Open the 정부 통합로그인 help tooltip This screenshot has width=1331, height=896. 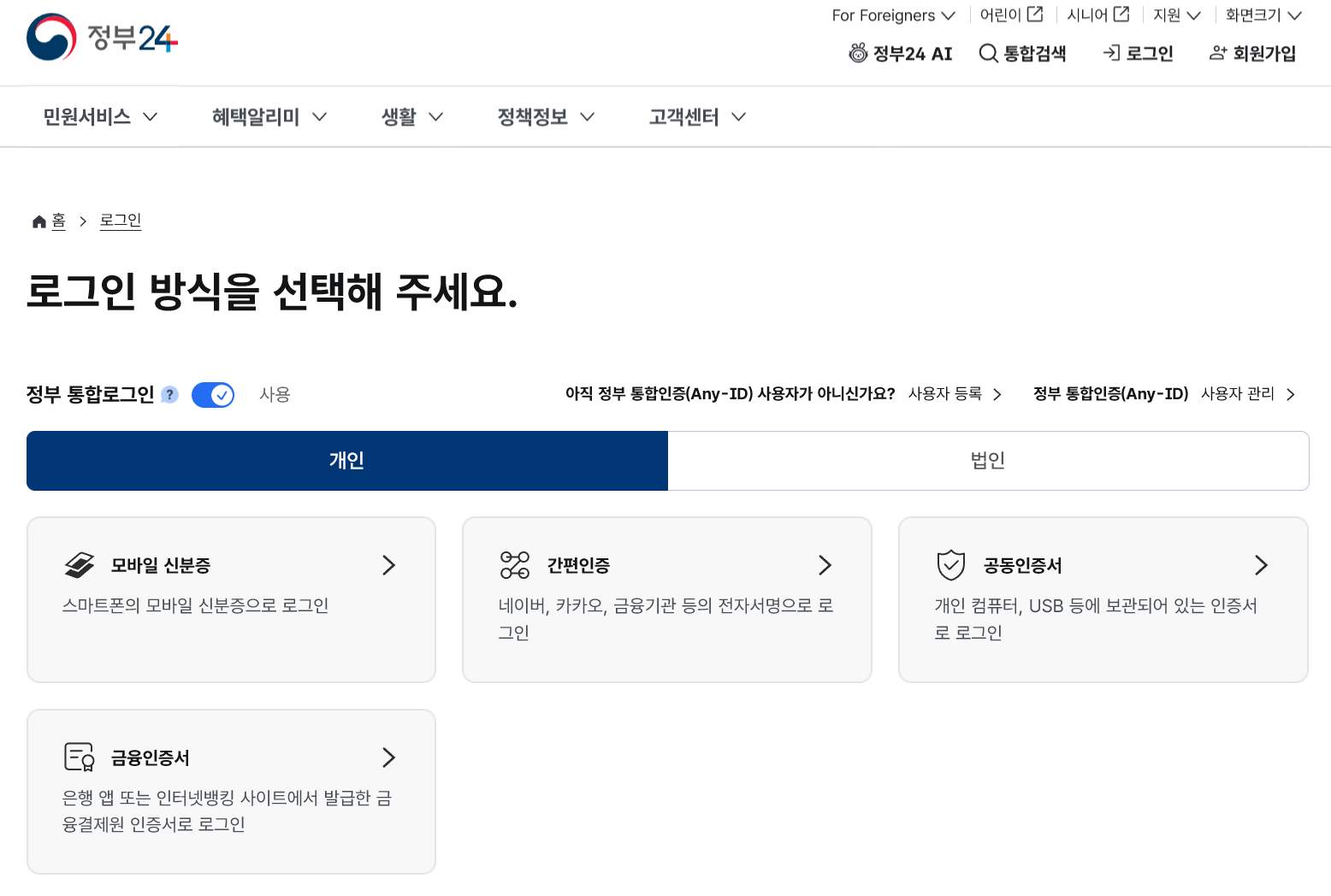(x=169, y=394)
